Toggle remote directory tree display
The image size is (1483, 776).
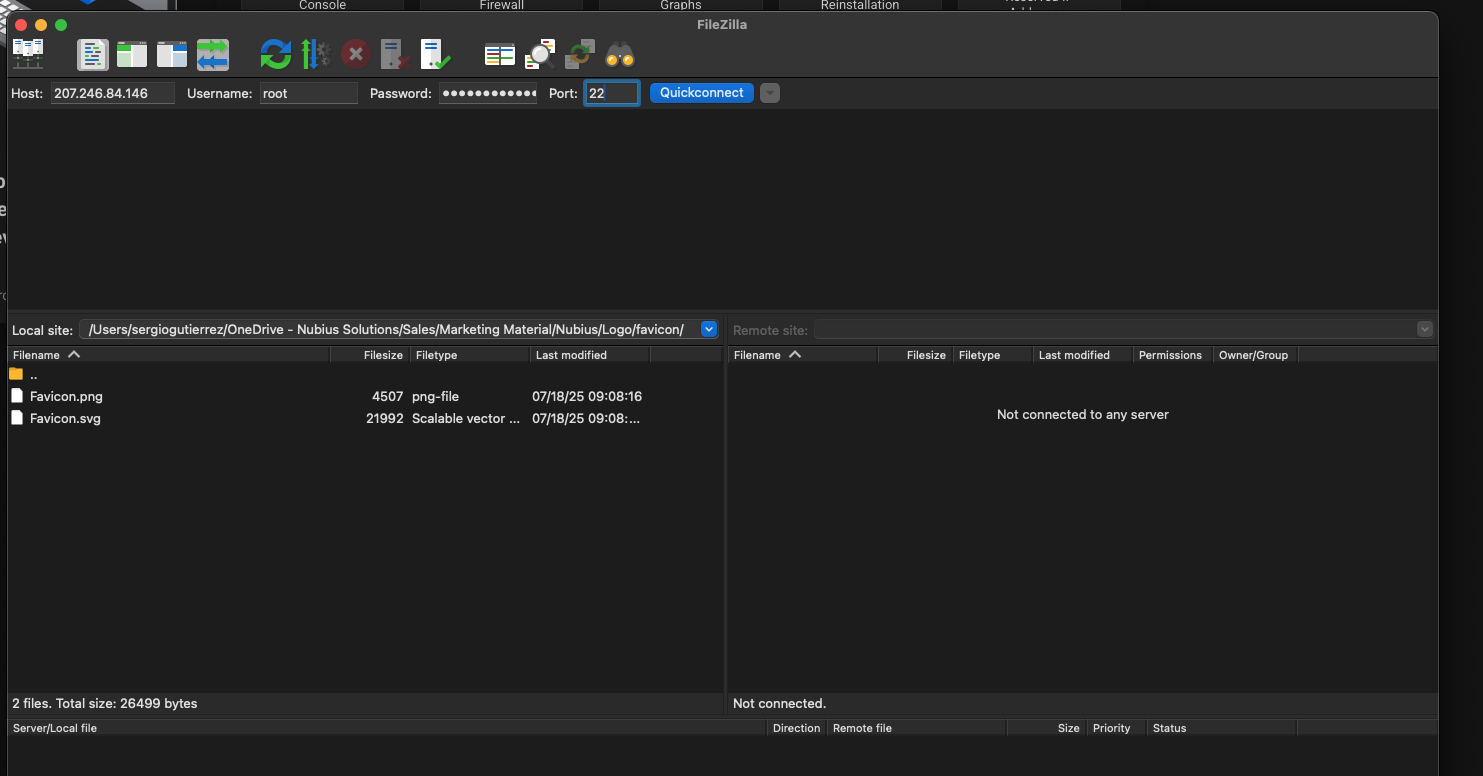click(172, 54)
